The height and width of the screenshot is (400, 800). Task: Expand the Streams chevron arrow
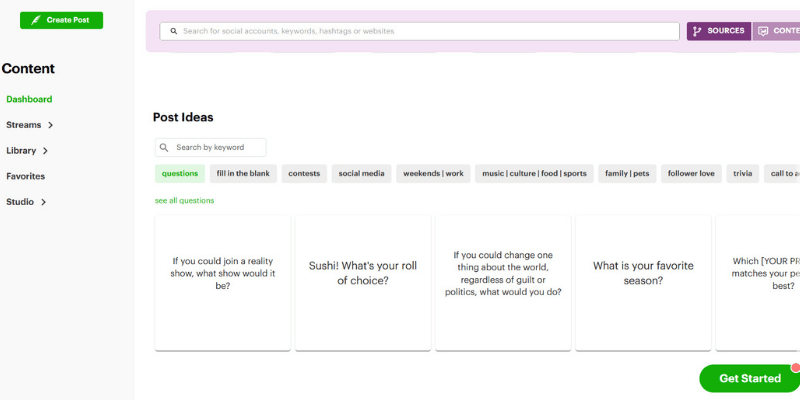point(51,125)
